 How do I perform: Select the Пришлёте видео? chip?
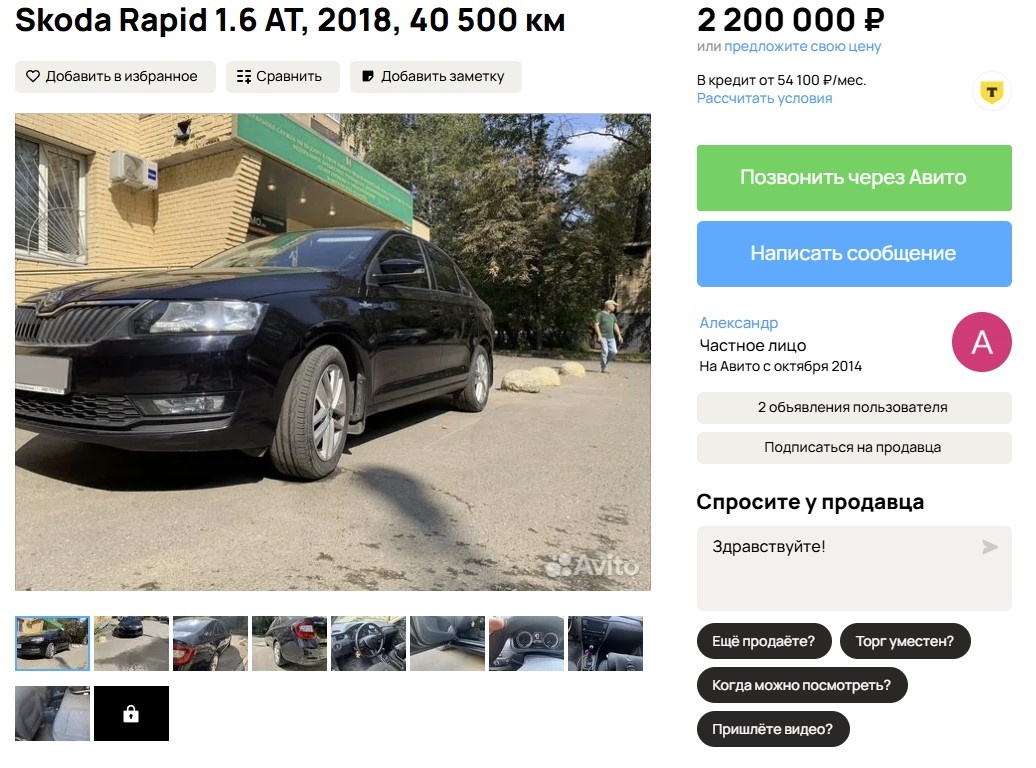(x=772, y=729)
